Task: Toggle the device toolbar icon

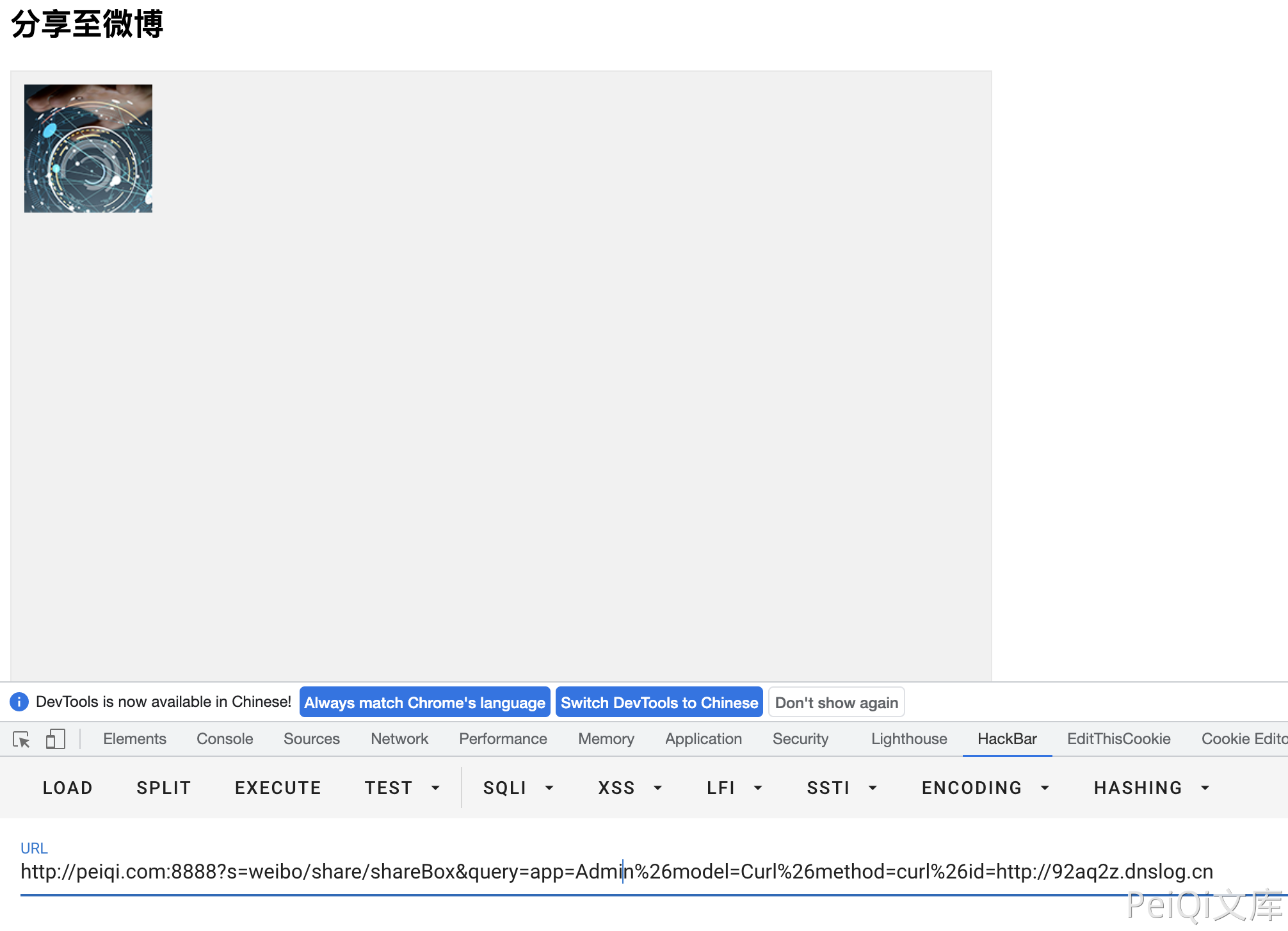Action: tap(56, 740)
